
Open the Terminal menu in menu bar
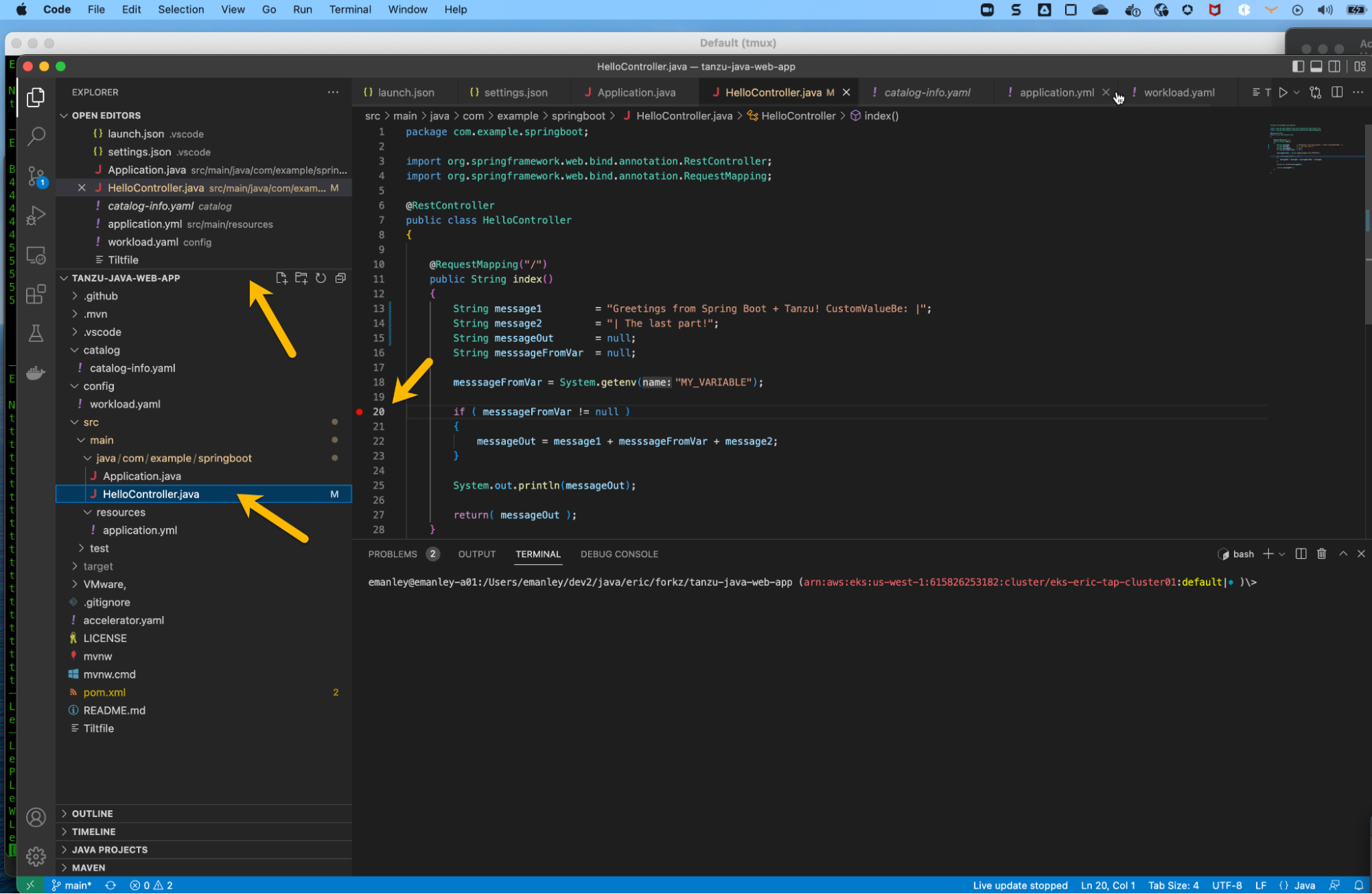[350, 9]
